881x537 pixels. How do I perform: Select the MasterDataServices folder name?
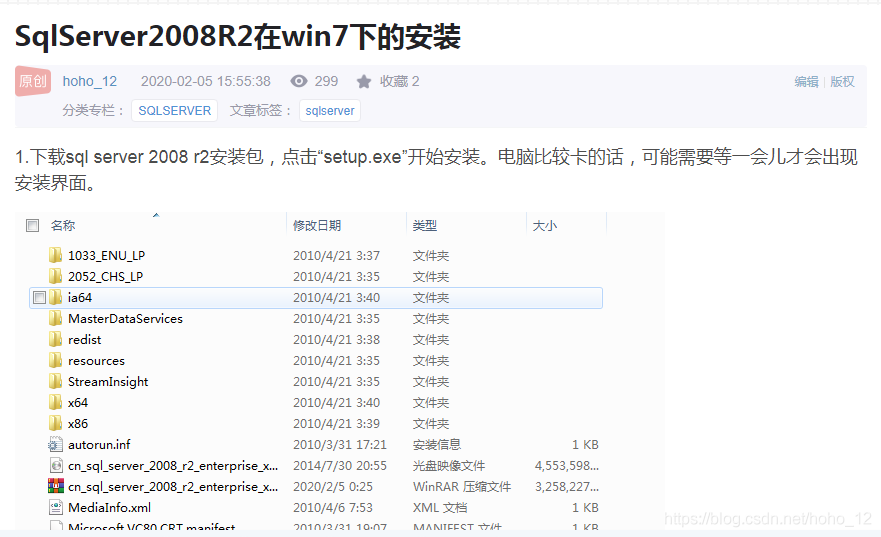click(125, 318)
